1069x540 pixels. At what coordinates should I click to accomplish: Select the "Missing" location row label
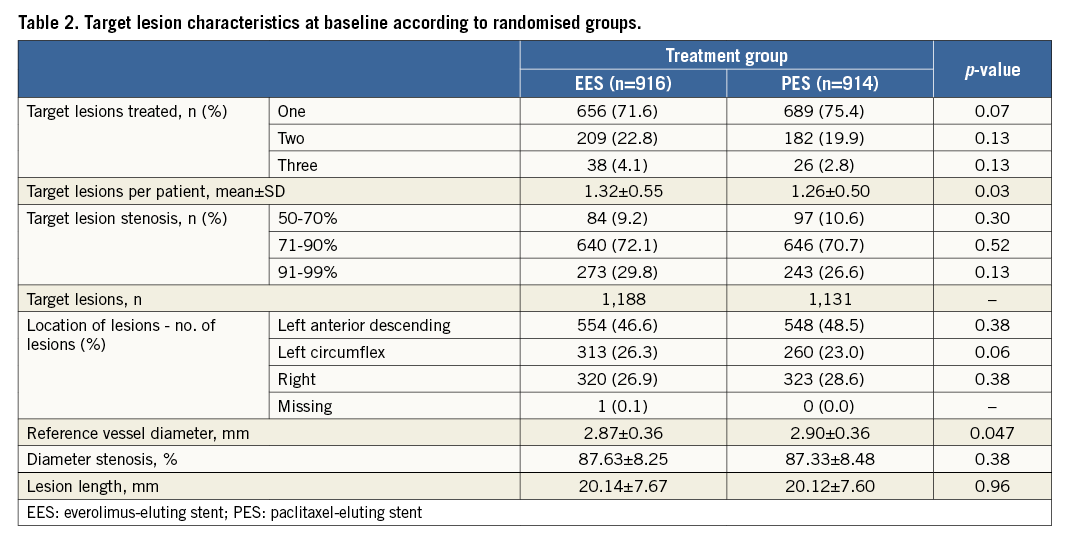click(306, 406)
